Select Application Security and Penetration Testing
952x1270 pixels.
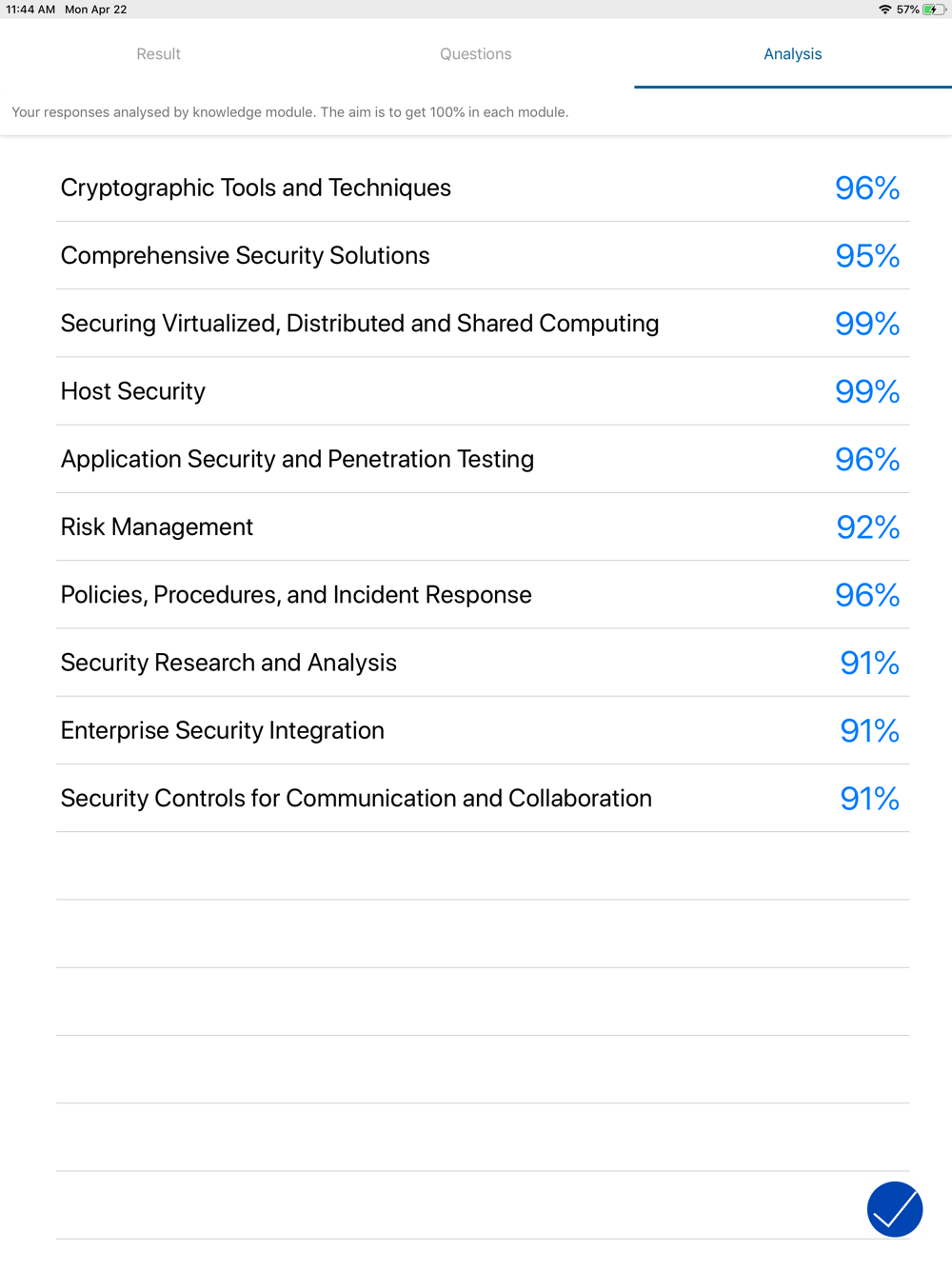[297, 459]
